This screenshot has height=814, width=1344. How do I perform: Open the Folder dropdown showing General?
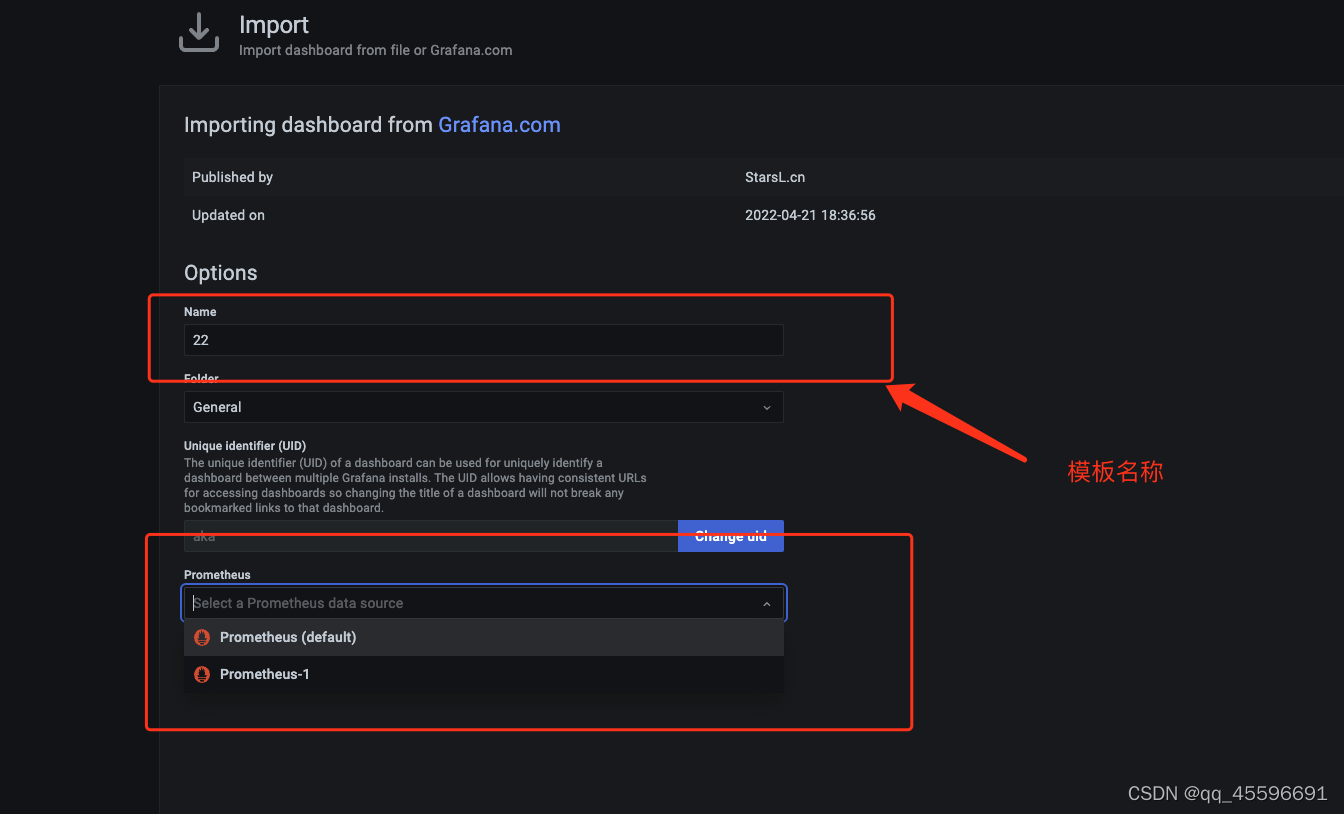[483, 407]
